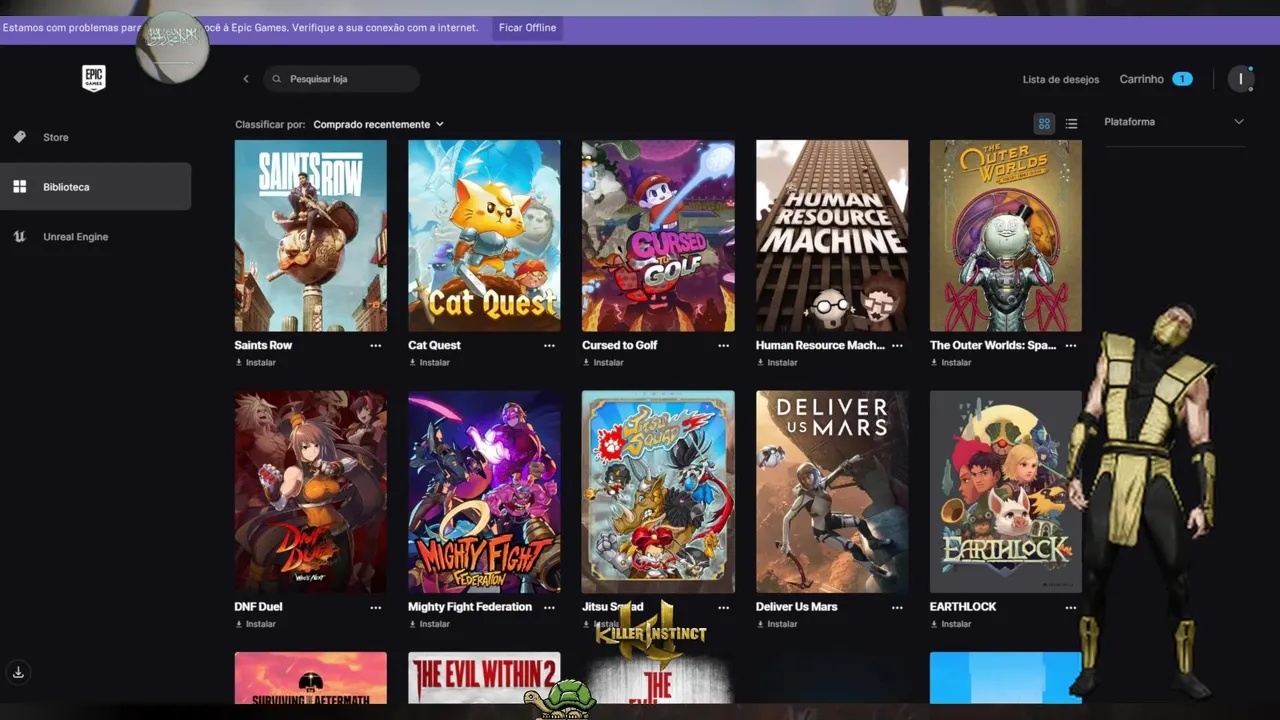Click the Mighty Fight Federation title
This screenshot has width=1280, height=720.
(470, 607)
